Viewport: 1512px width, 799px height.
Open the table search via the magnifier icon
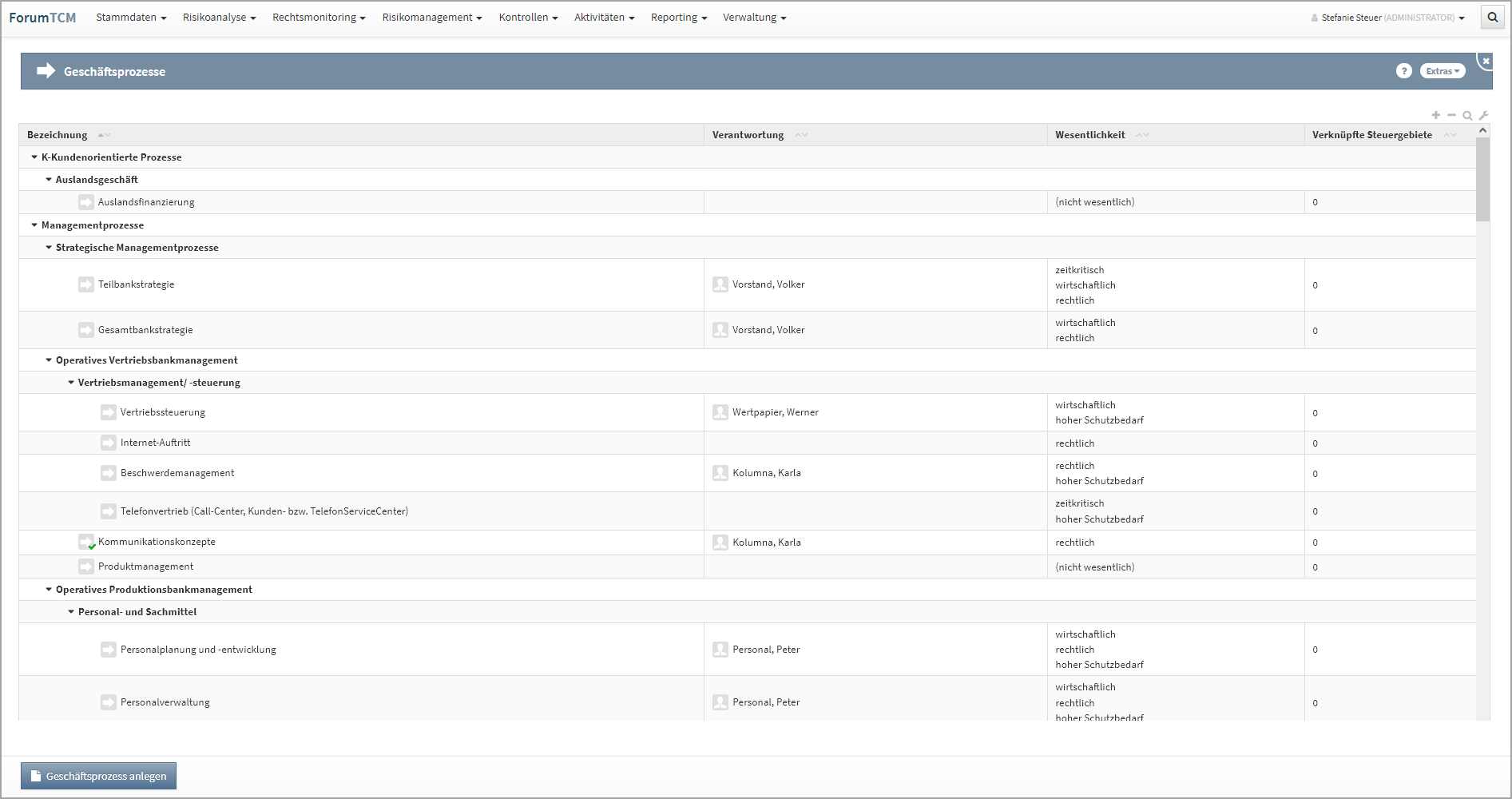coord(1468,115)
